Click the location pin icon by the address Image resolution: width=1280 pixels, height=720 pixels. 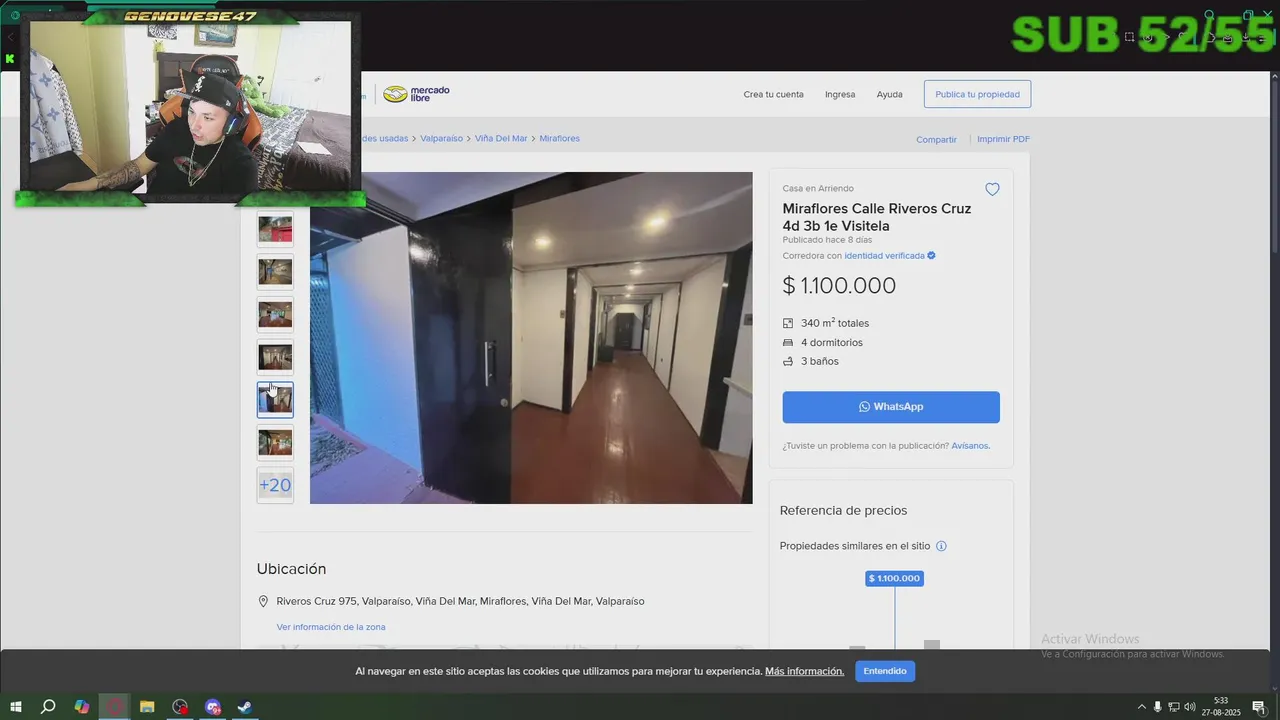pos(264,602)
